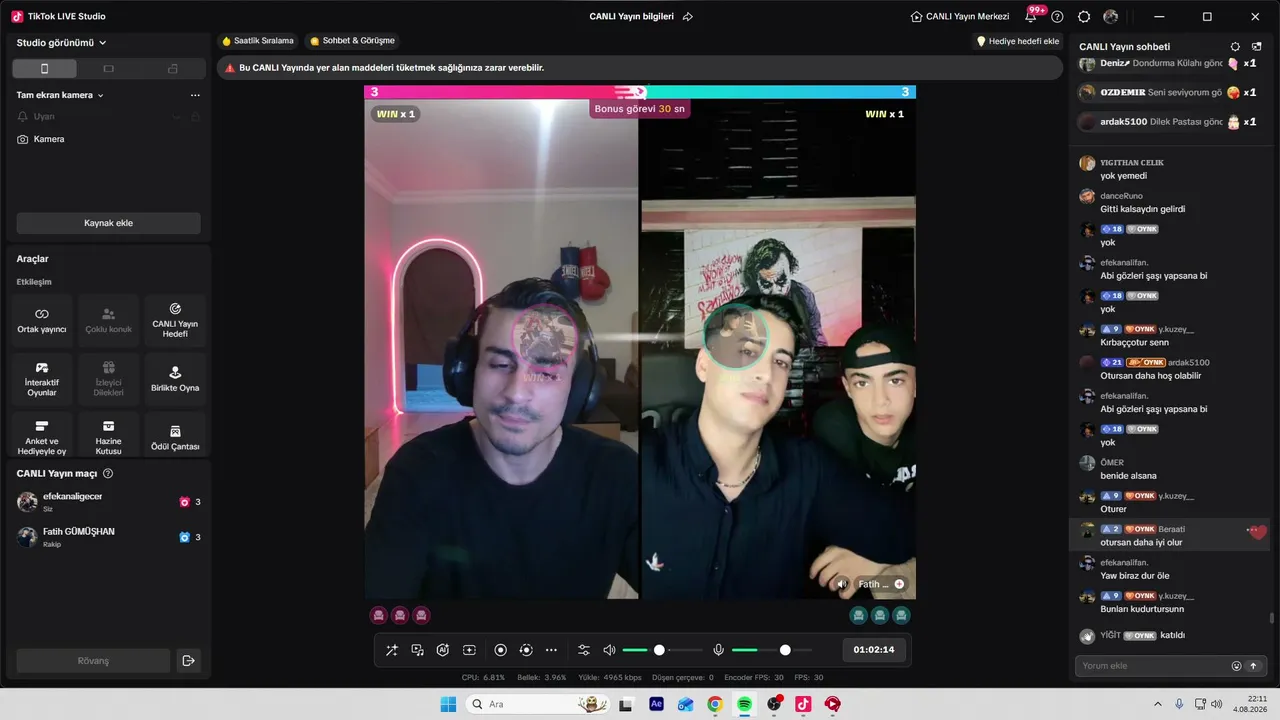Viewport: 1280px width, 720px height.
Task: Select efekanaligecer in match list
Action: 108,502
